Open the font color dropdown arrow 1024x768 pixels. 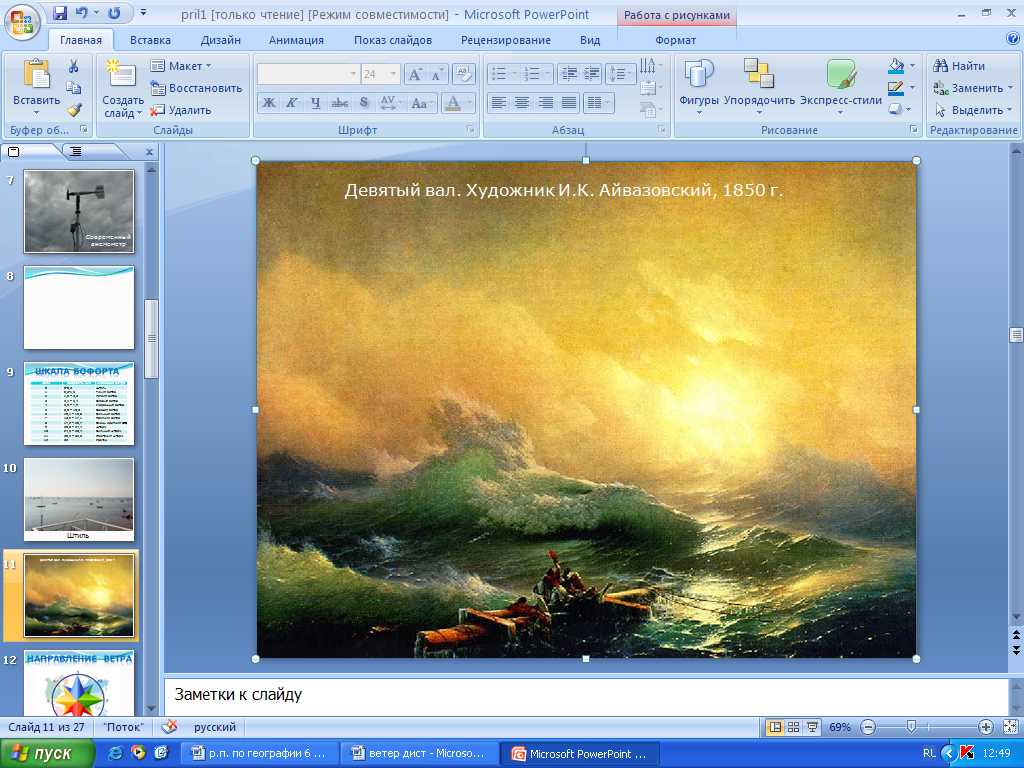469,103
